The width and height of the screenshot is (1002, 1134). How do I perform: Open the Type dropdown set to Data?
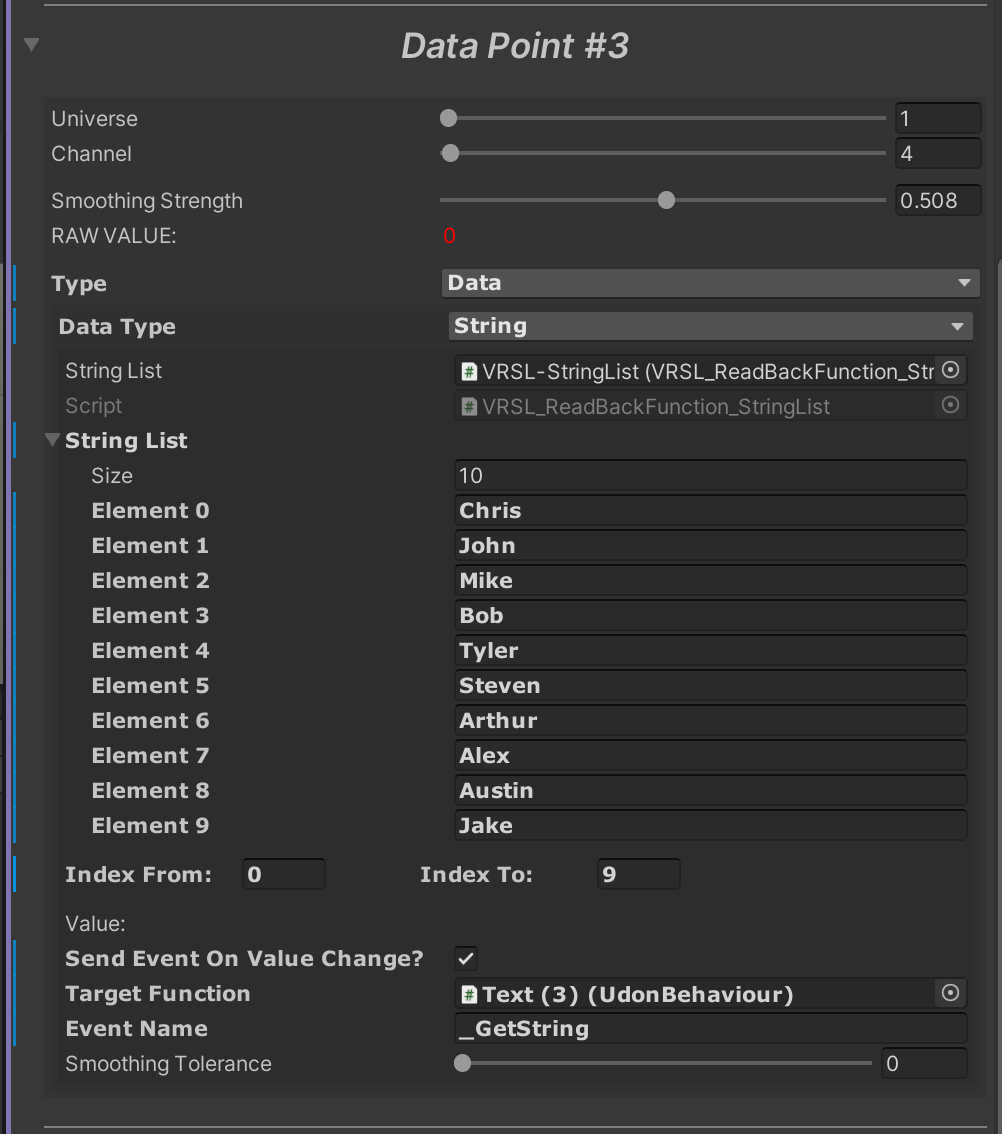pyautogui.click(x=709, y=283)
